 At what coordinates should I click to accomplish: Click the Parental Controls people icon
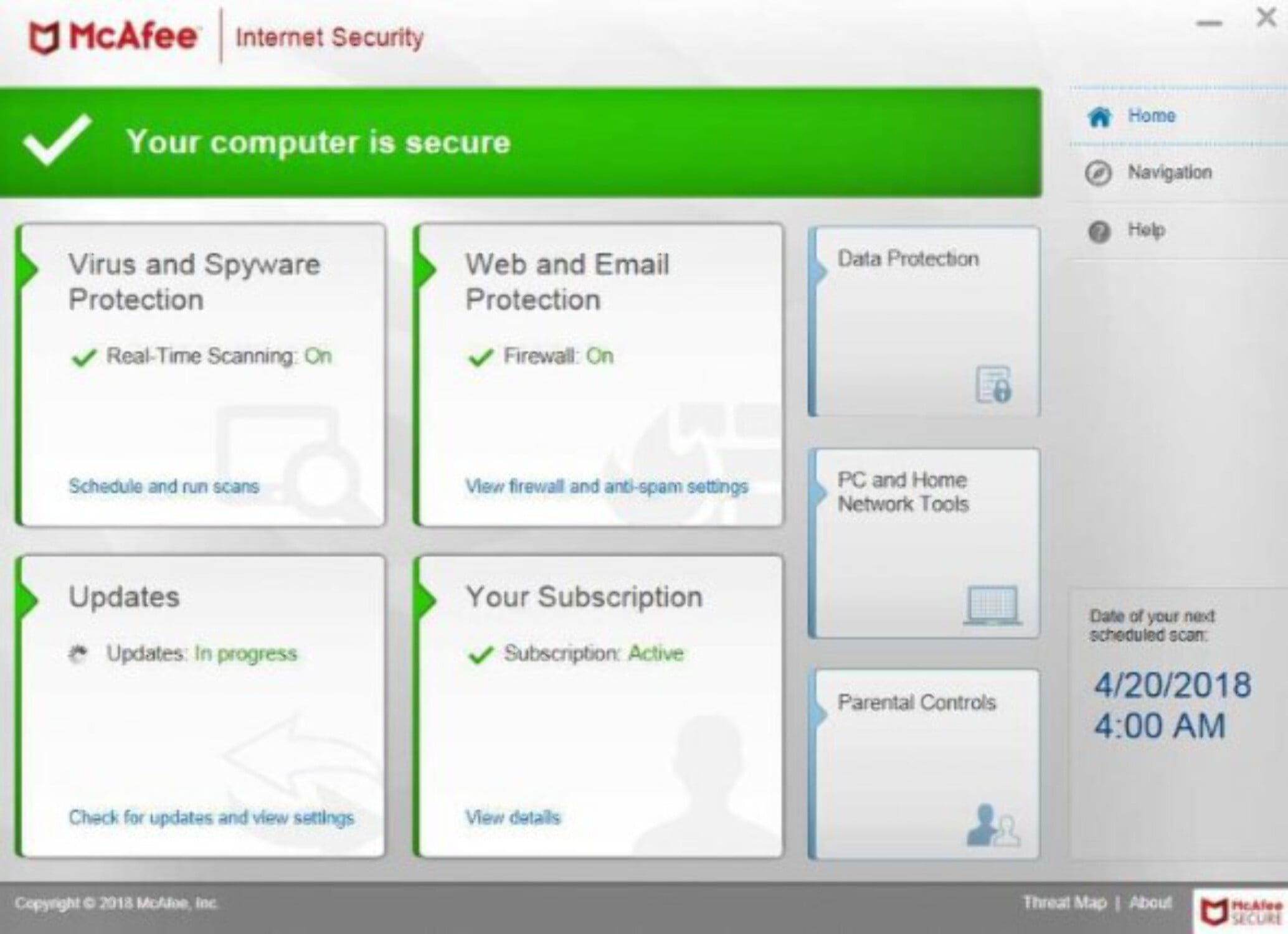pos(992,826)
